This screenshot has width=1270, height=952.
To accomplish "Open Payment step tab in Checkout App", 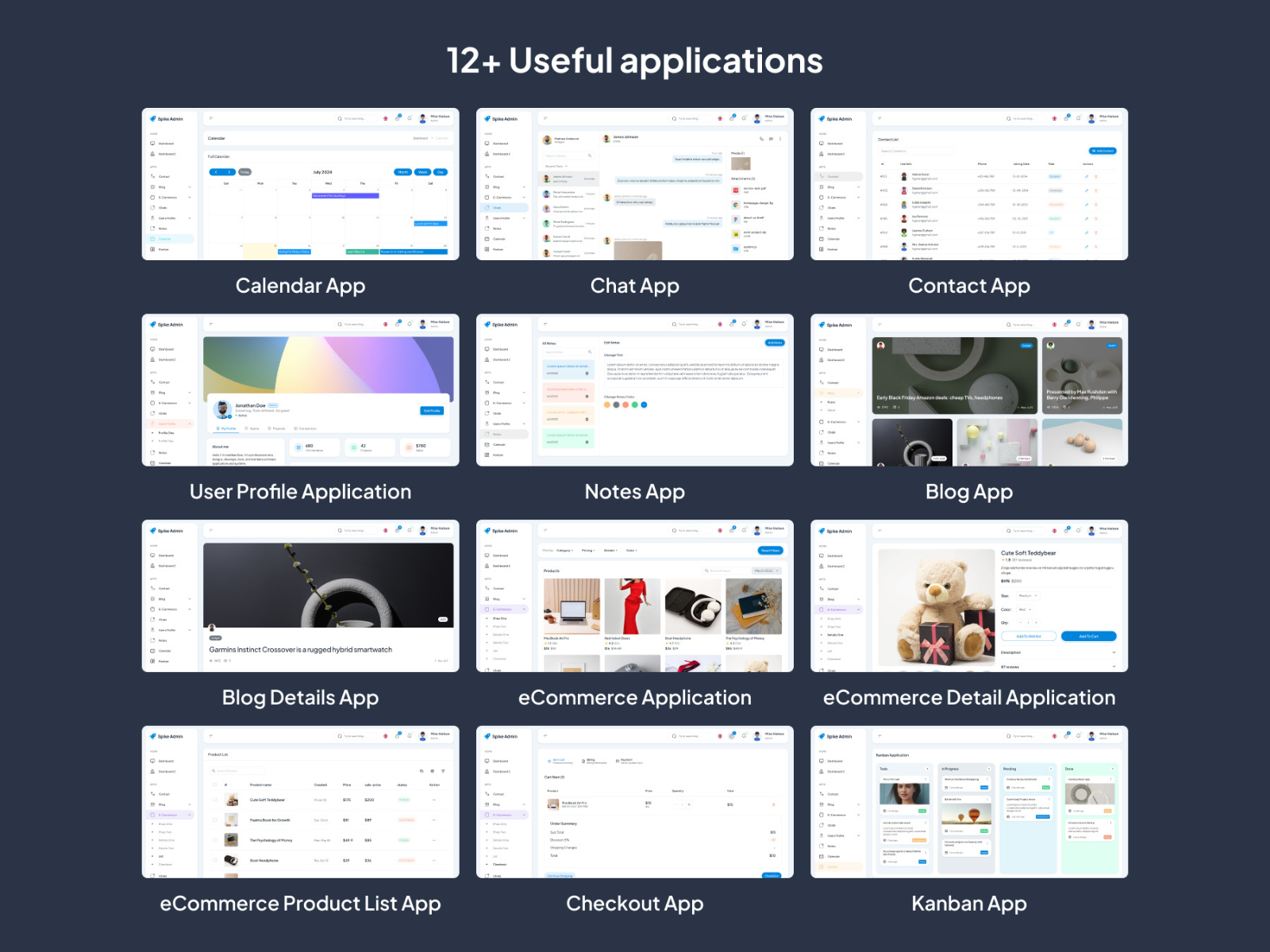I will click(629, 761).
